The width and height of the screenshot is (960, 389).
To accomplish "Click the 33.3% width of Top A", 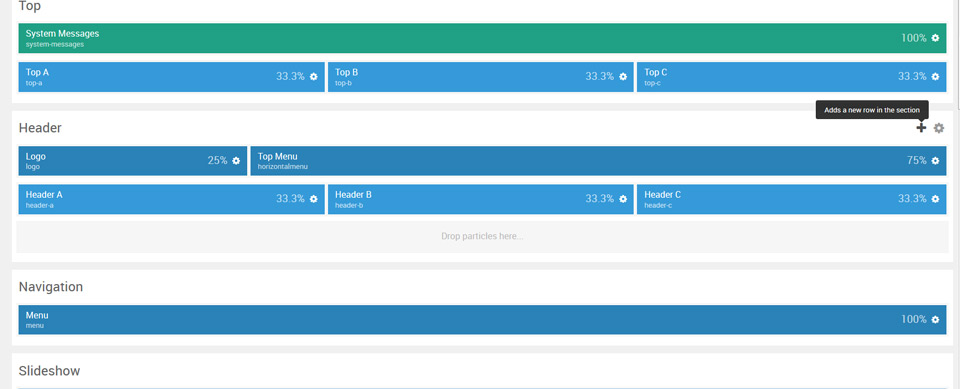I will 290,77.
